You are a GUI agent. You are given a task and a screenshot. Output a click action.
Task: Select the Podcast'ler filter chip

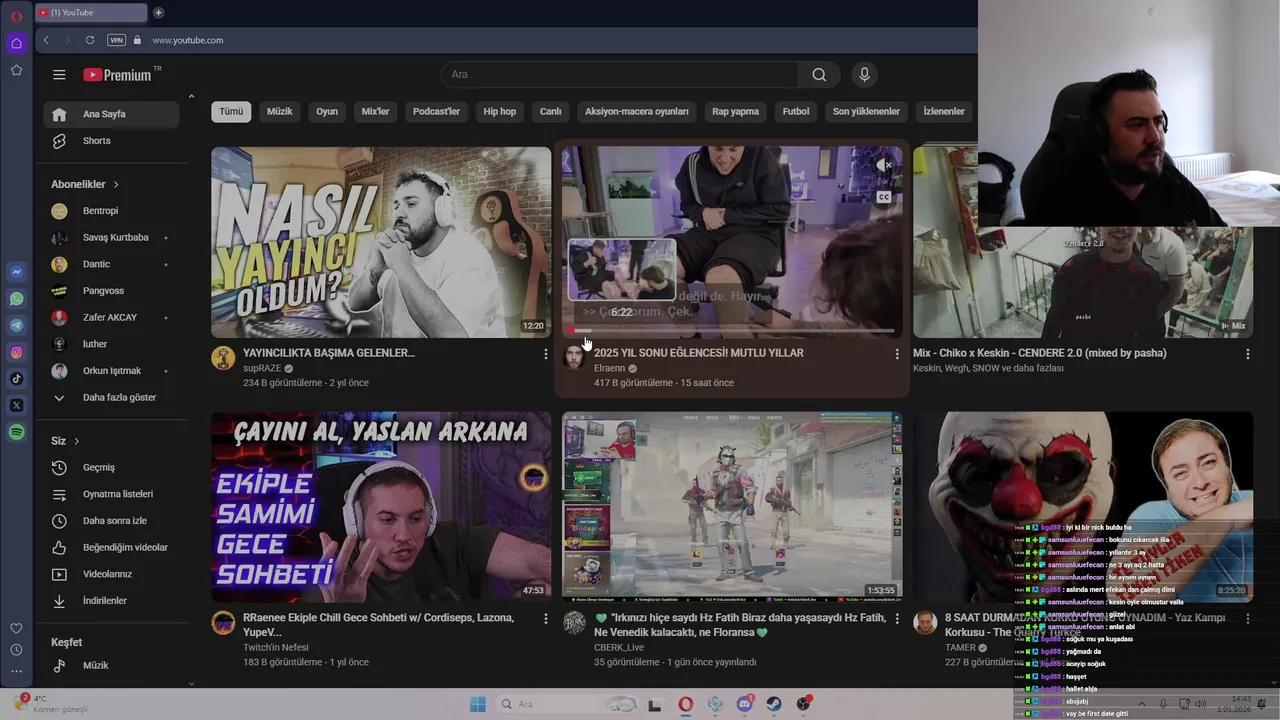(x=436, y=112)
